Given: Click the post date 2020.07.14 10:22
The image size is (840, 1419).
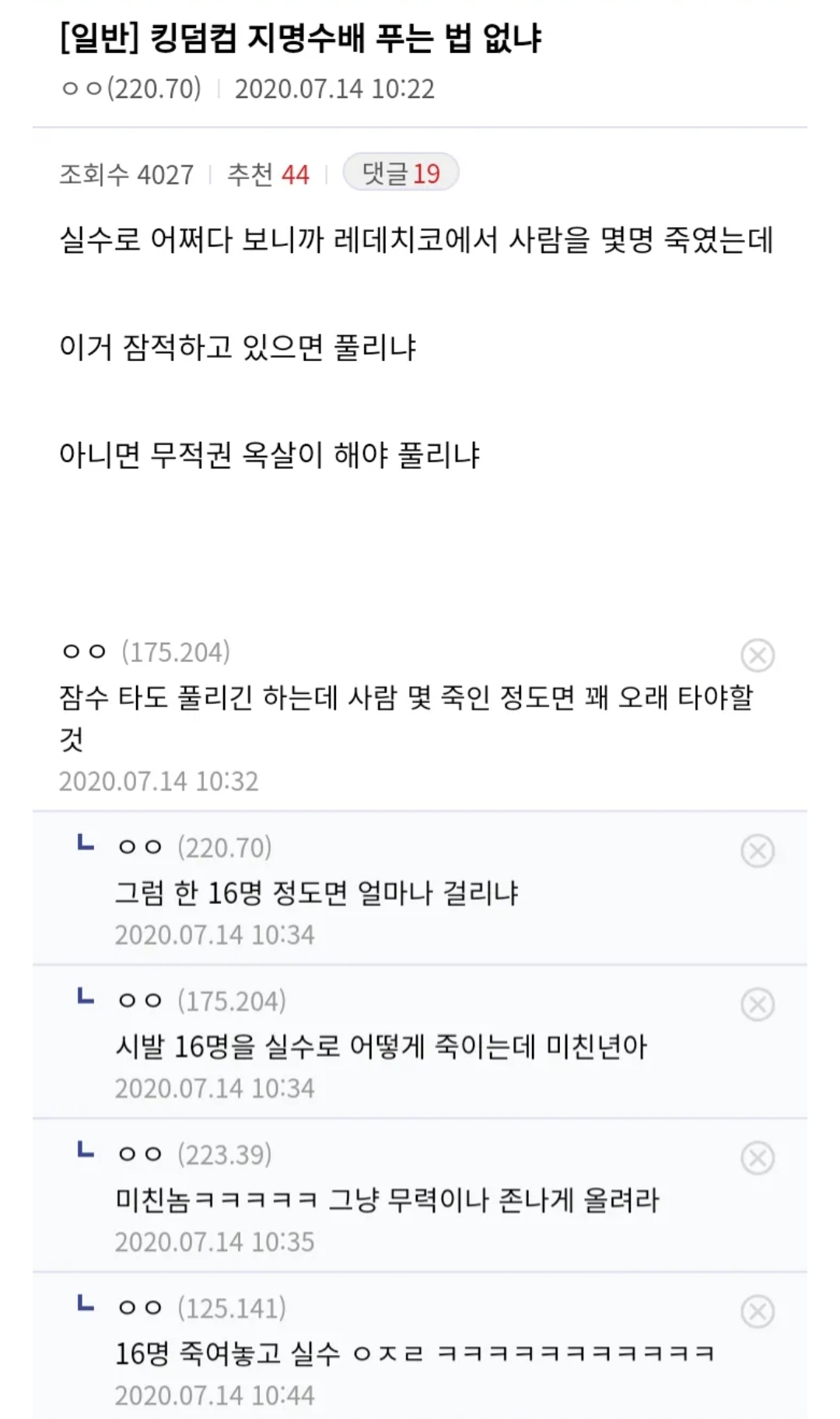Looking at the screenshot, I should (x=334, y=89).
